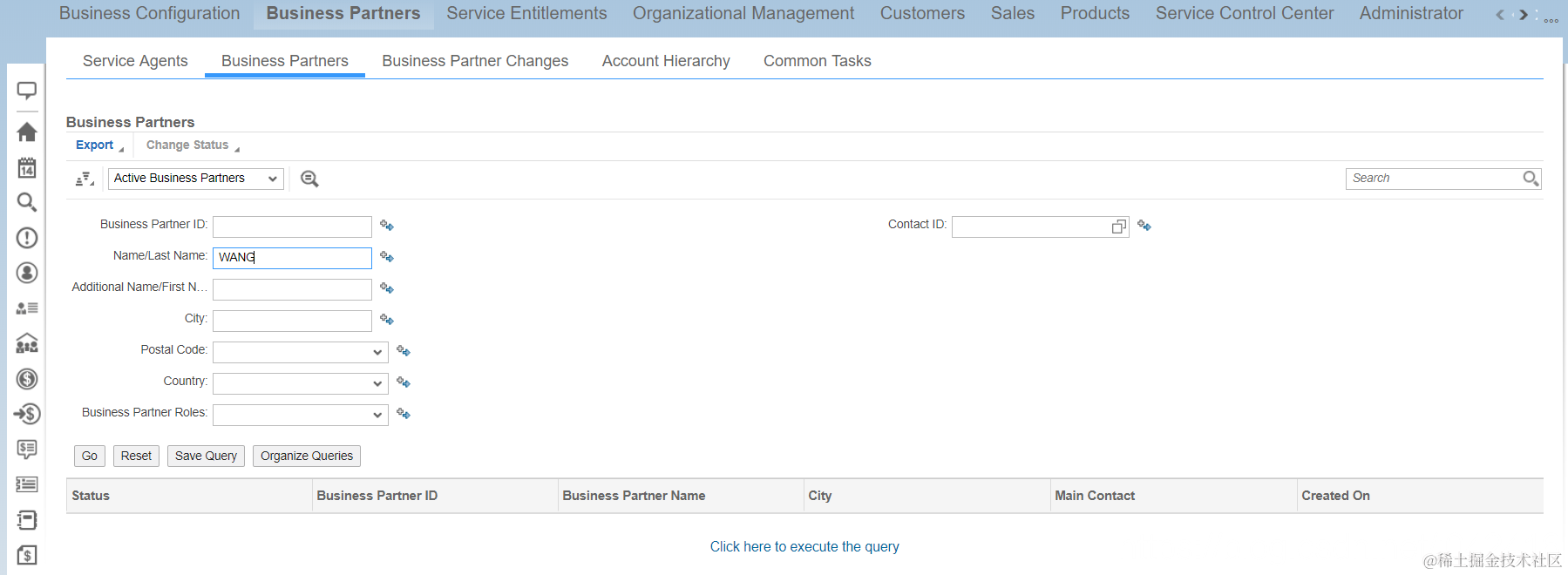Open the arrow-into-dollar sidebar icon

(27, 414)
